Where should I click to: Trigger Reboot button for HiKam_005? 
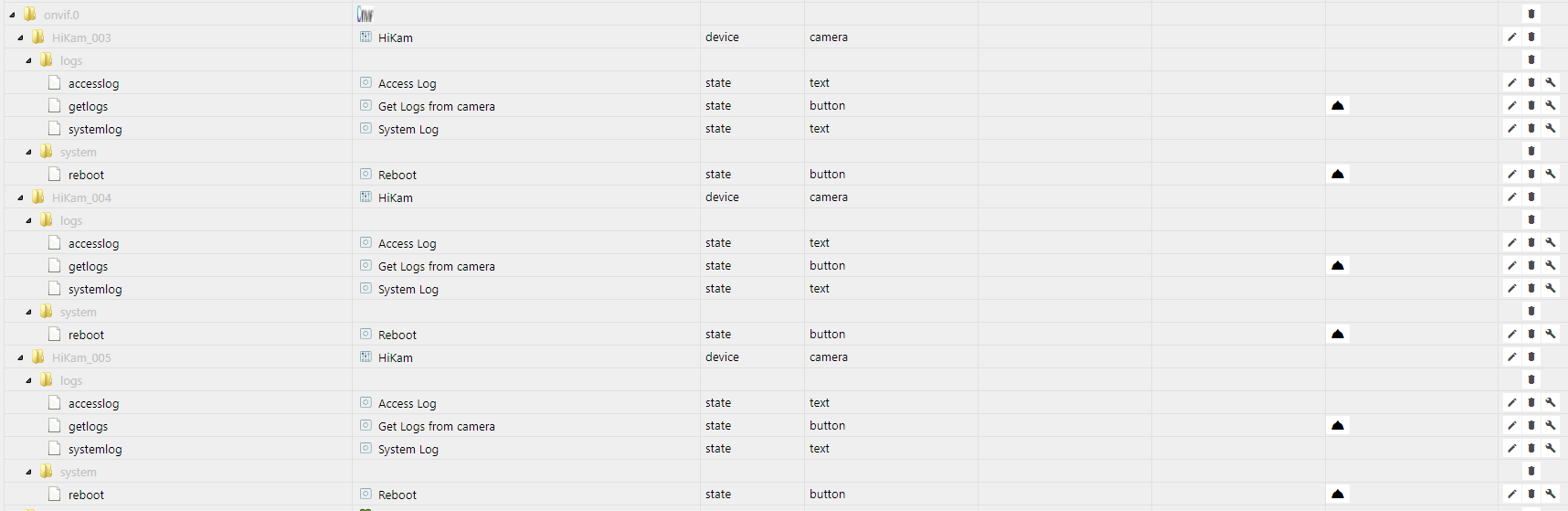point(1338,494)
